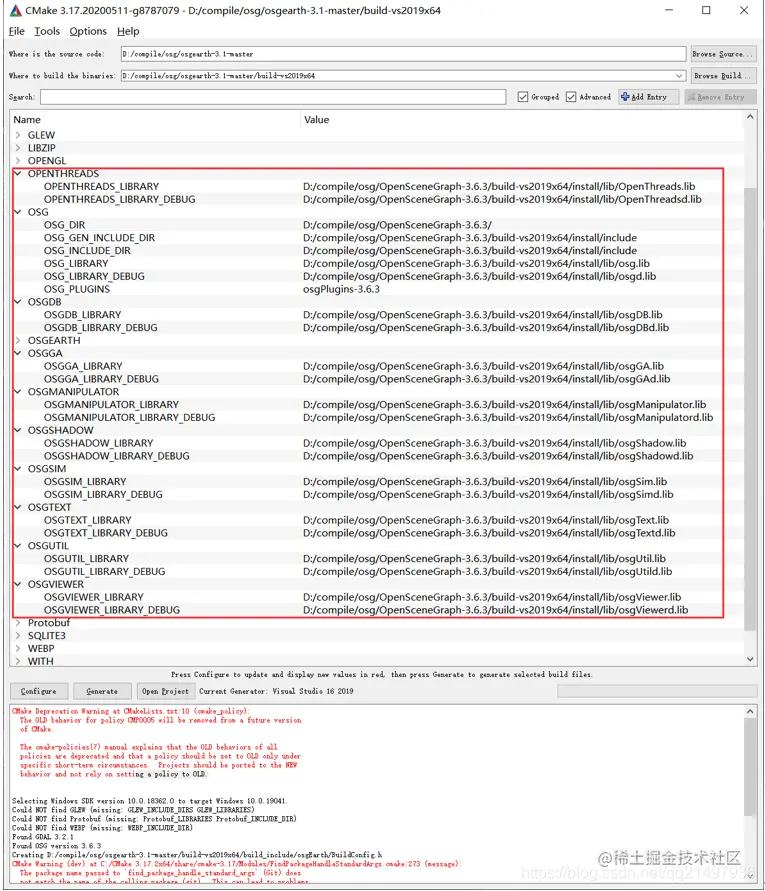Toggle the Grouped checkbox

click(523, 97)
